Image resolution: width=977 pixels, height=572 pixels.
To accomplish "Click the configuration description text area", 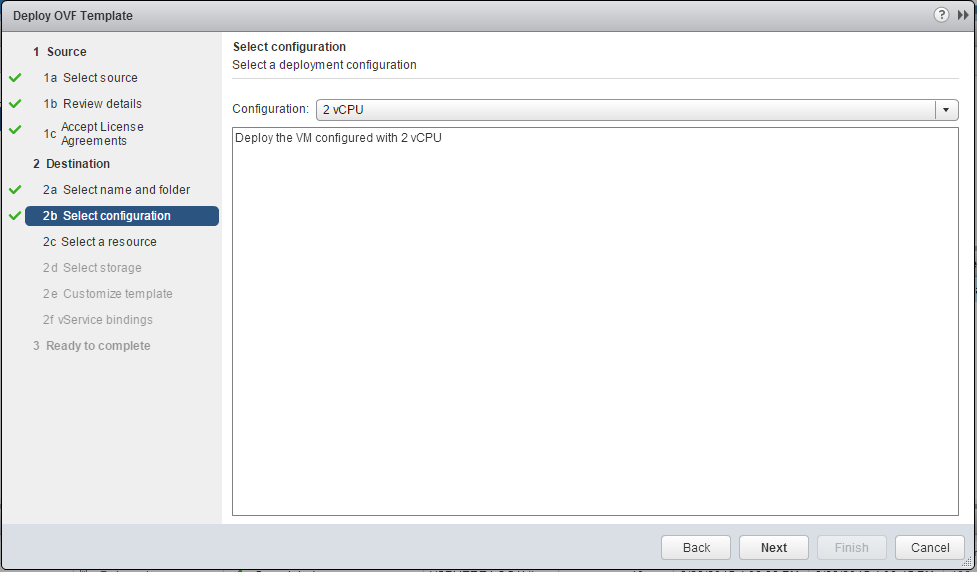I will coord(595,320).
